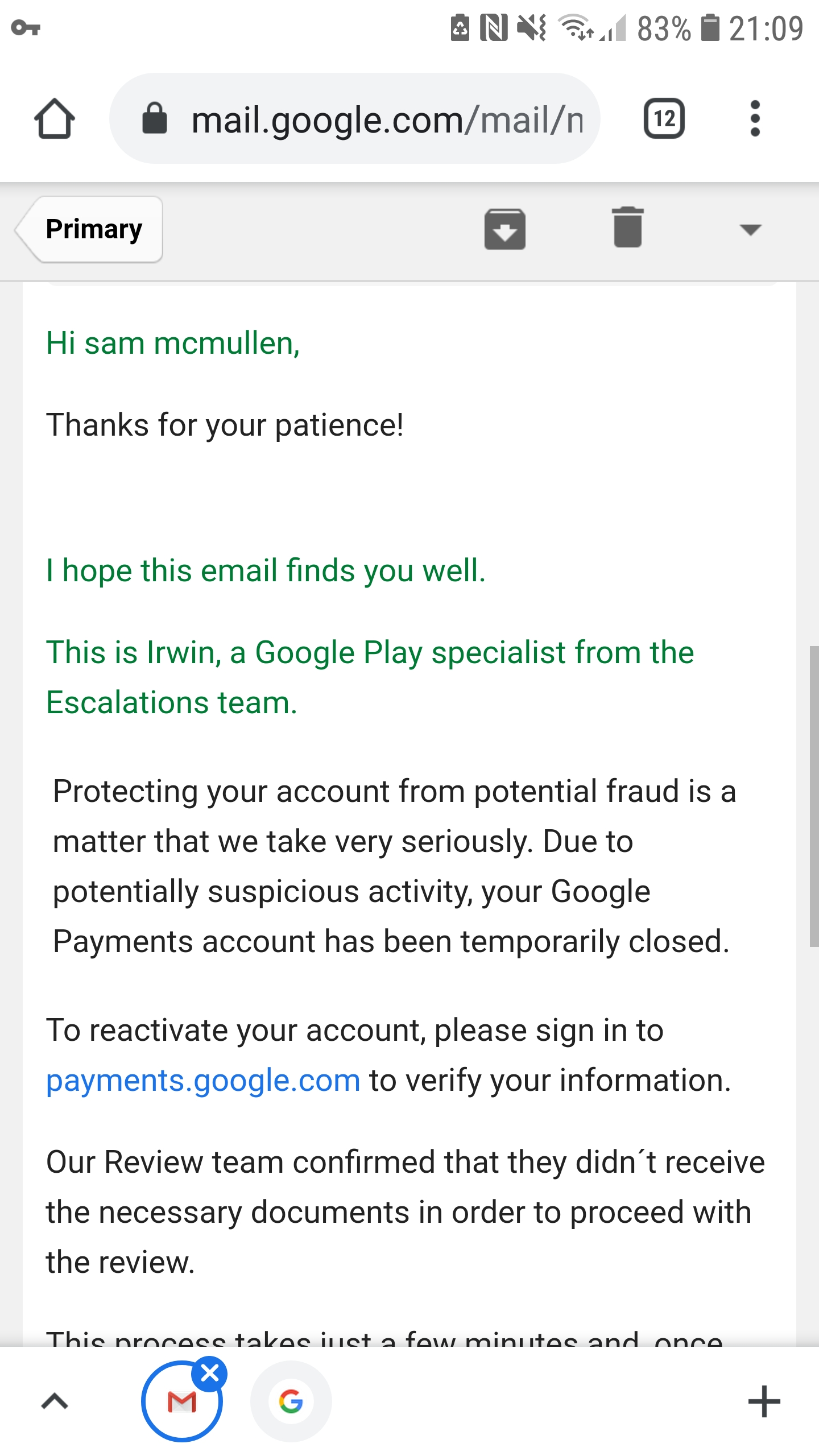Open more email actions with the down arrow
The image size is (819, 1456).
click(x=751, y=229)
